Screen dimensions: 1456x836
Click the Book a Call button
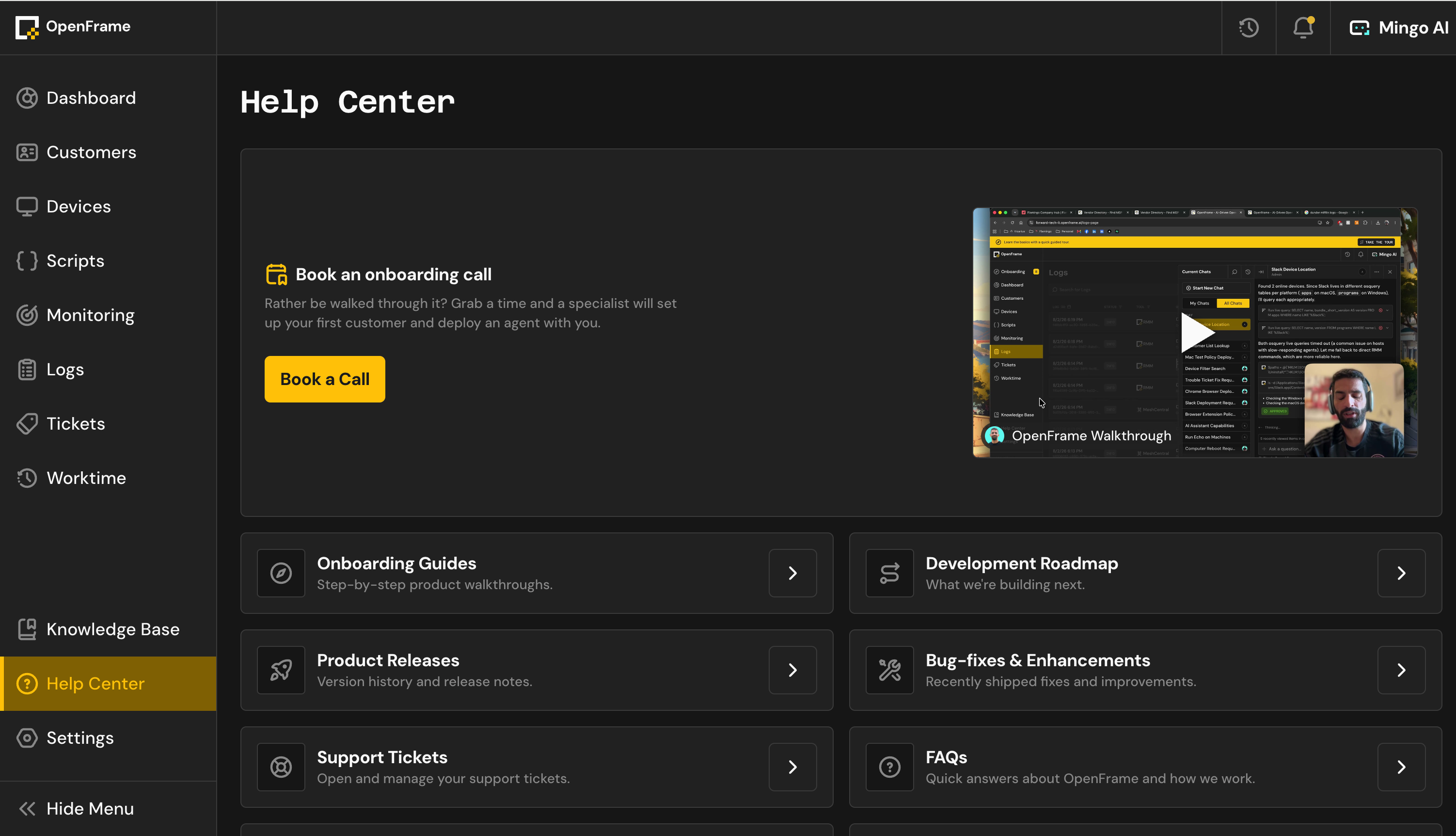pyautogui.click(x=325, y=379)
